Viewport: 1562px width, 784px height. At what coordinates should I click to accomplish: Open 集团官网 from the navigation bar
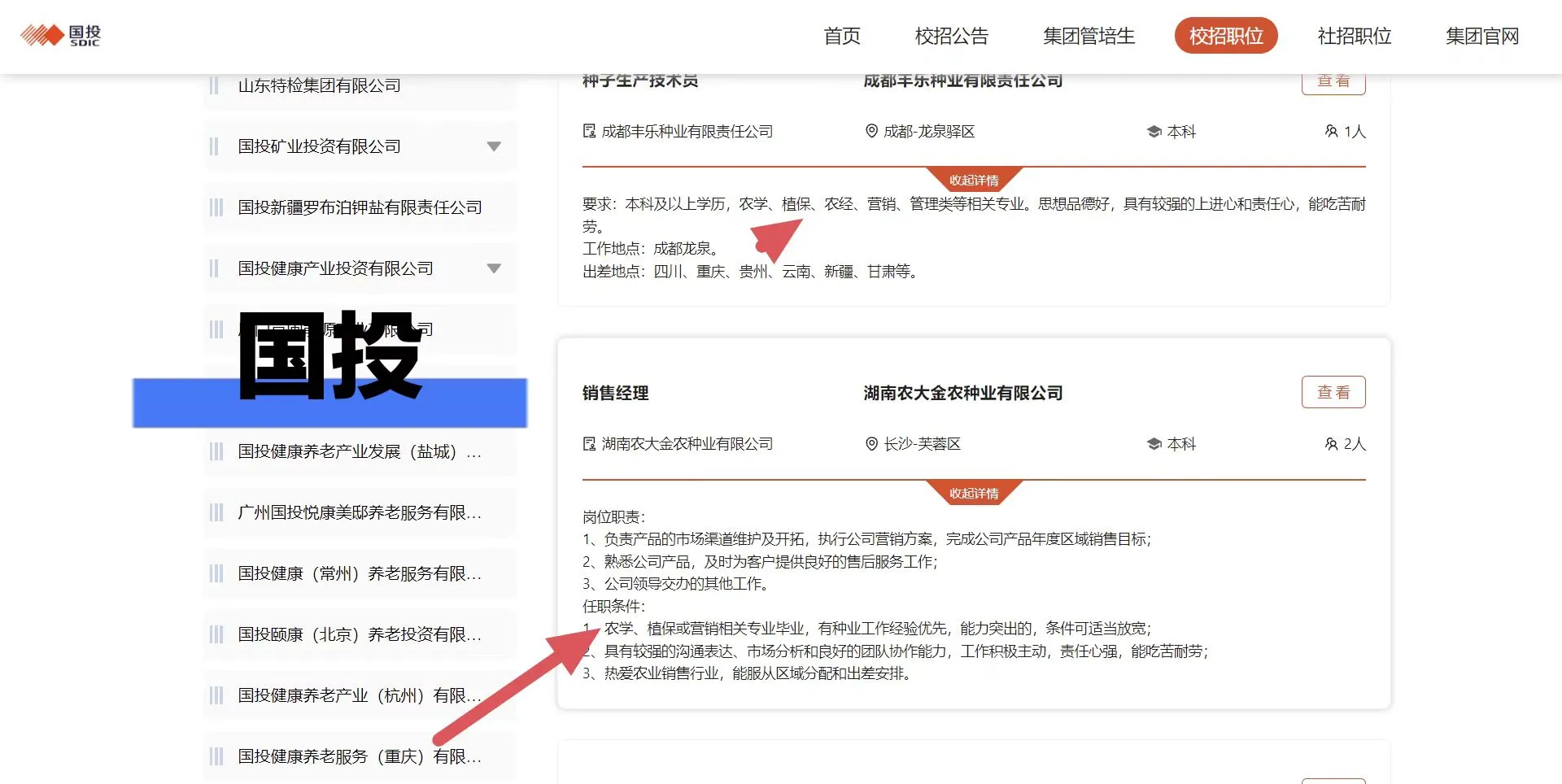(1481, 37)
